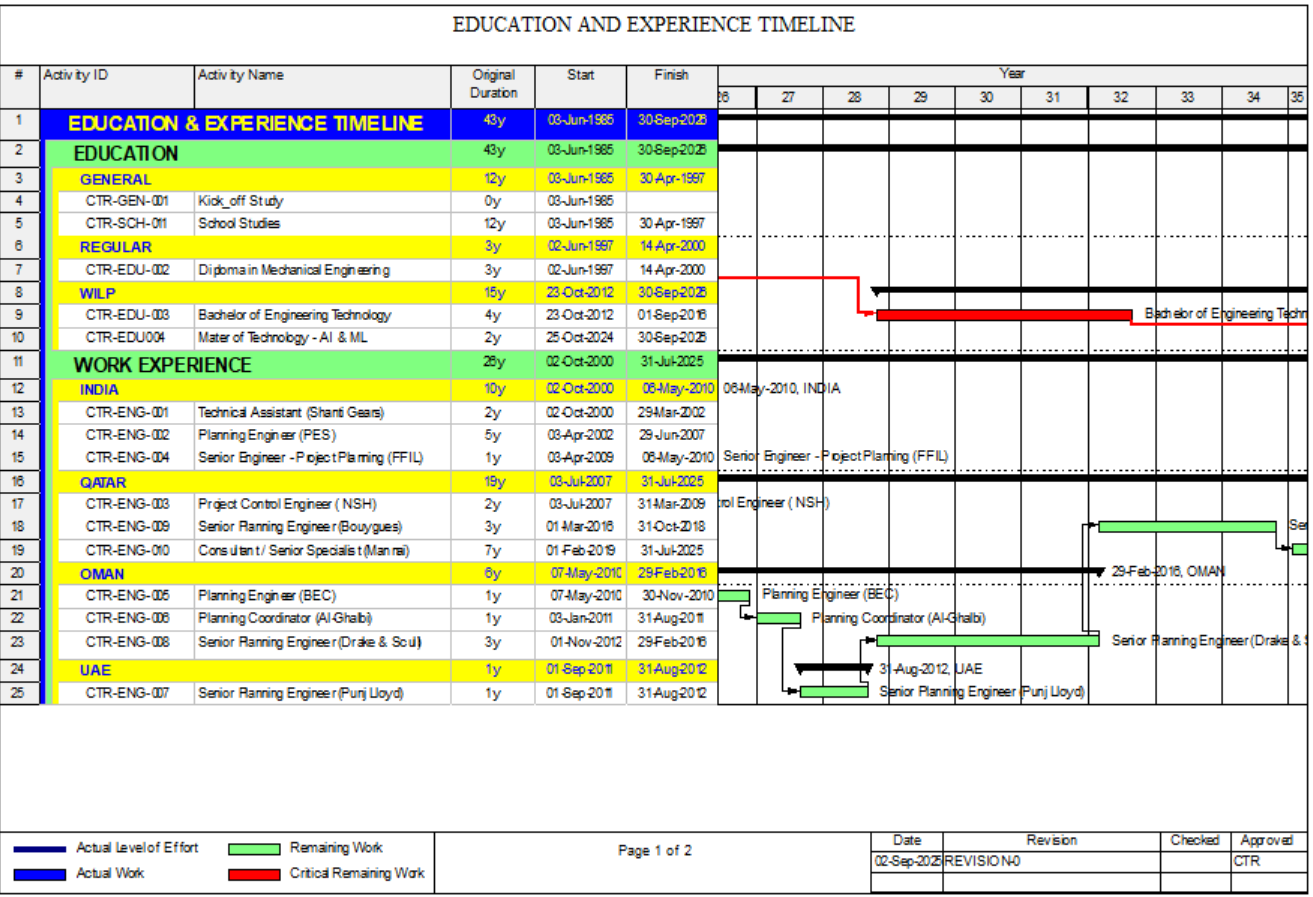1313x897 pixels.
Task: Select year 27 in the timescale
Action: click(x=789, y=97)
